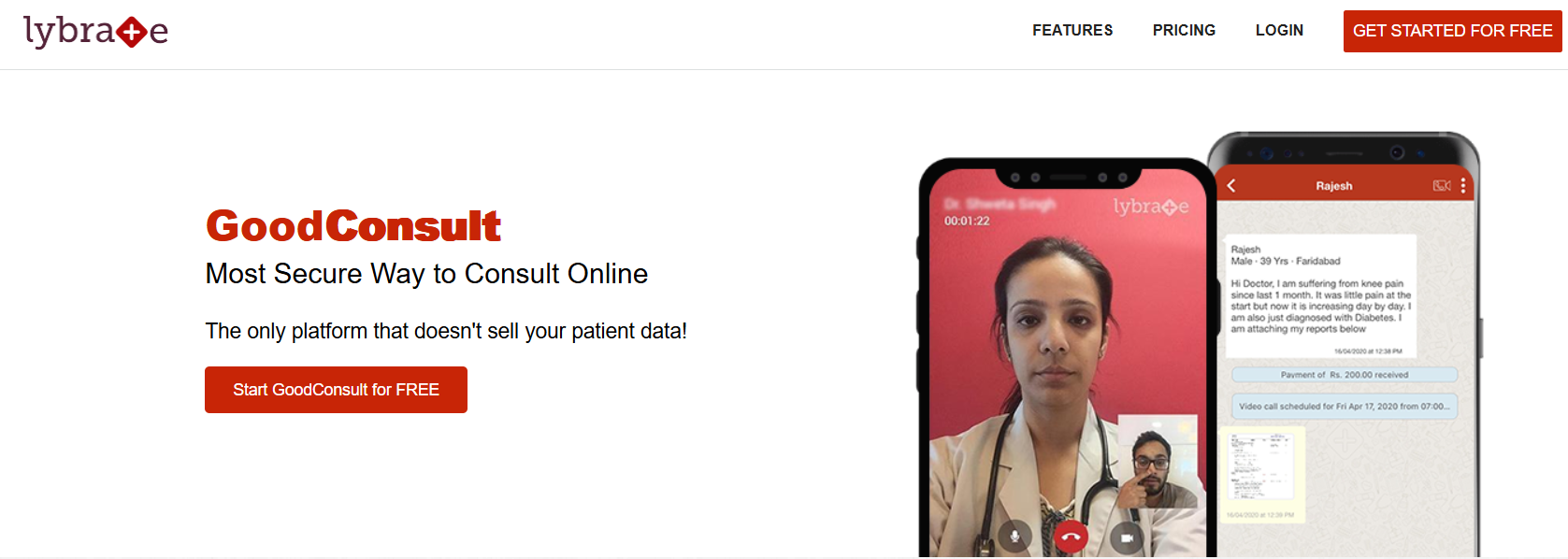The height and width of the screenshot is (559, 1568).
Task: Open three-dot menu in chat header
Action: pyautogui.click(x=1463, y=185)
